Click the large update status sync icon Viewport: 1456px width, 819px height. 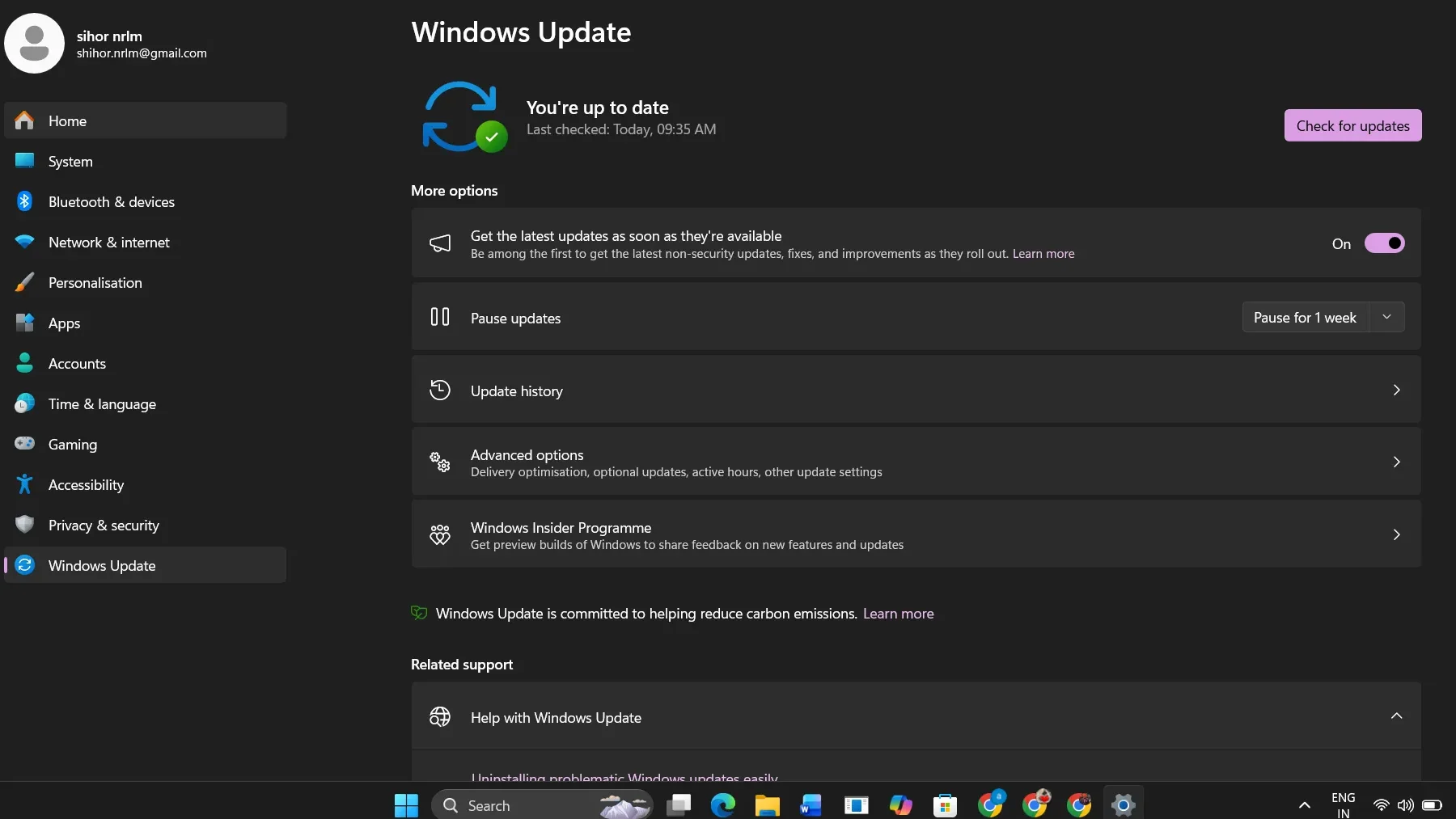[x=463, y=116]
